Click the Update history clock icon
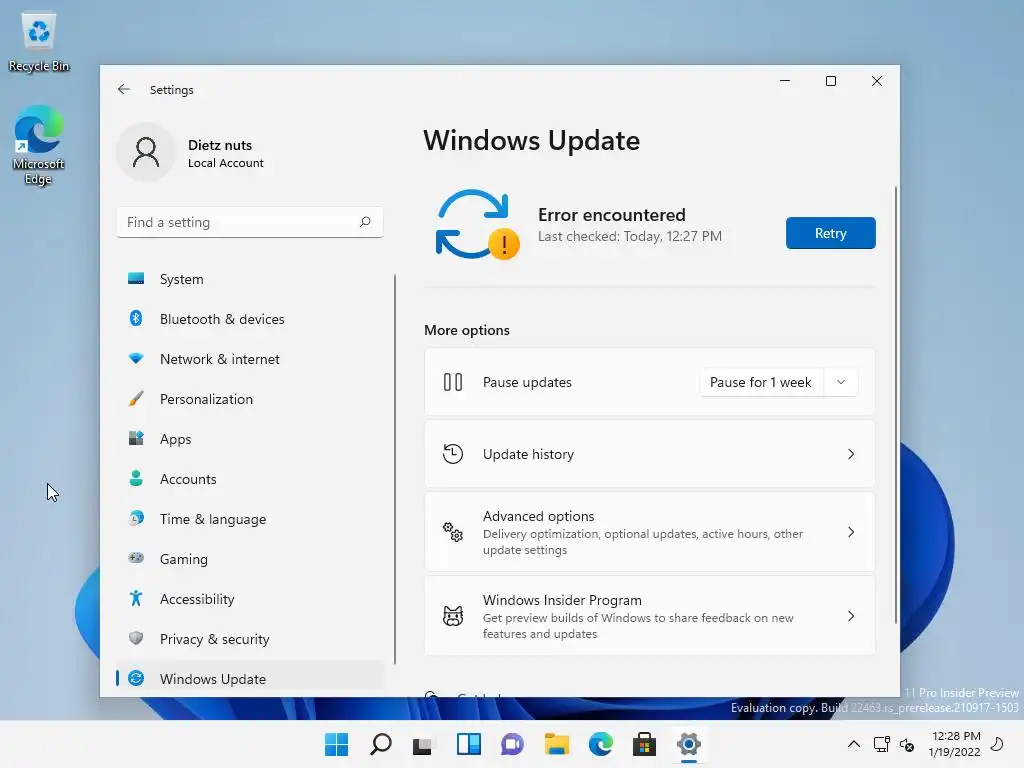This screenshot has height=768, width=1024. 453,454
